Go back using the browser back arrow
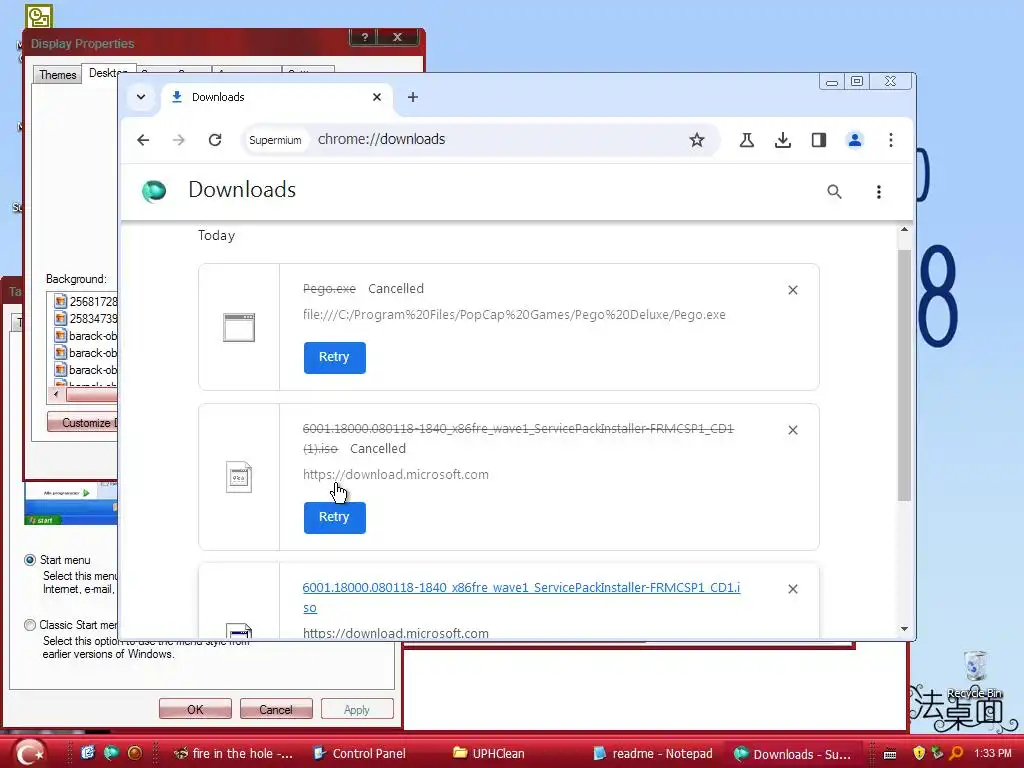This screenshot has height=768, width=1024. point(143,140)
